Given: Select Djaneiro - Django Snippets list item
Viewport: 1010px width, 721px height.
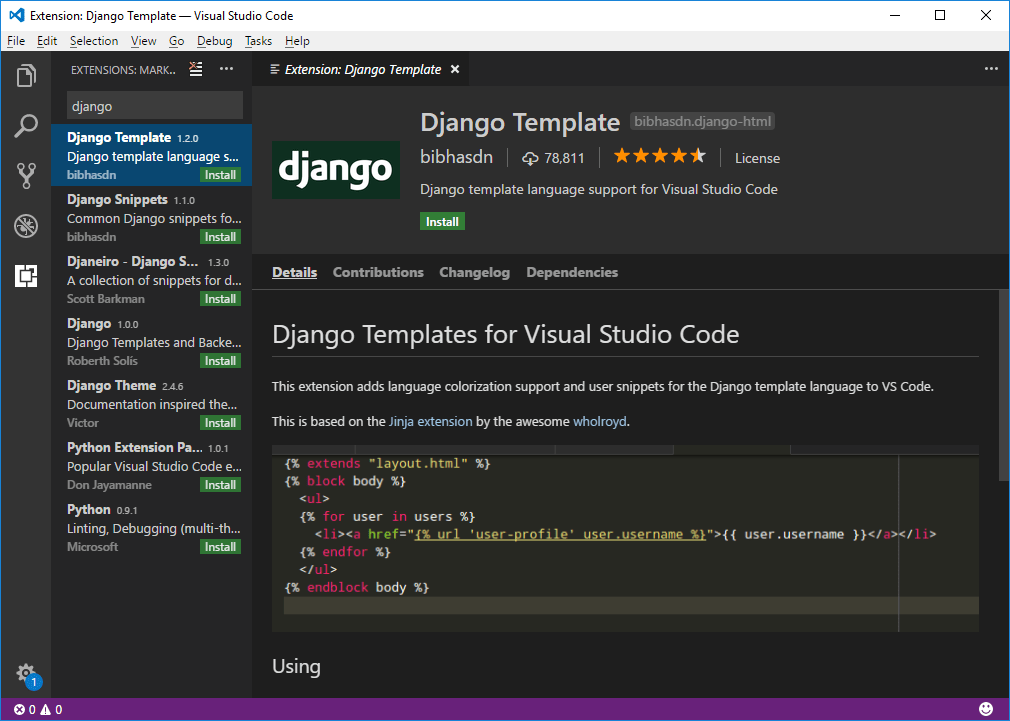Looking at the screenshot, I should (151, 279).
